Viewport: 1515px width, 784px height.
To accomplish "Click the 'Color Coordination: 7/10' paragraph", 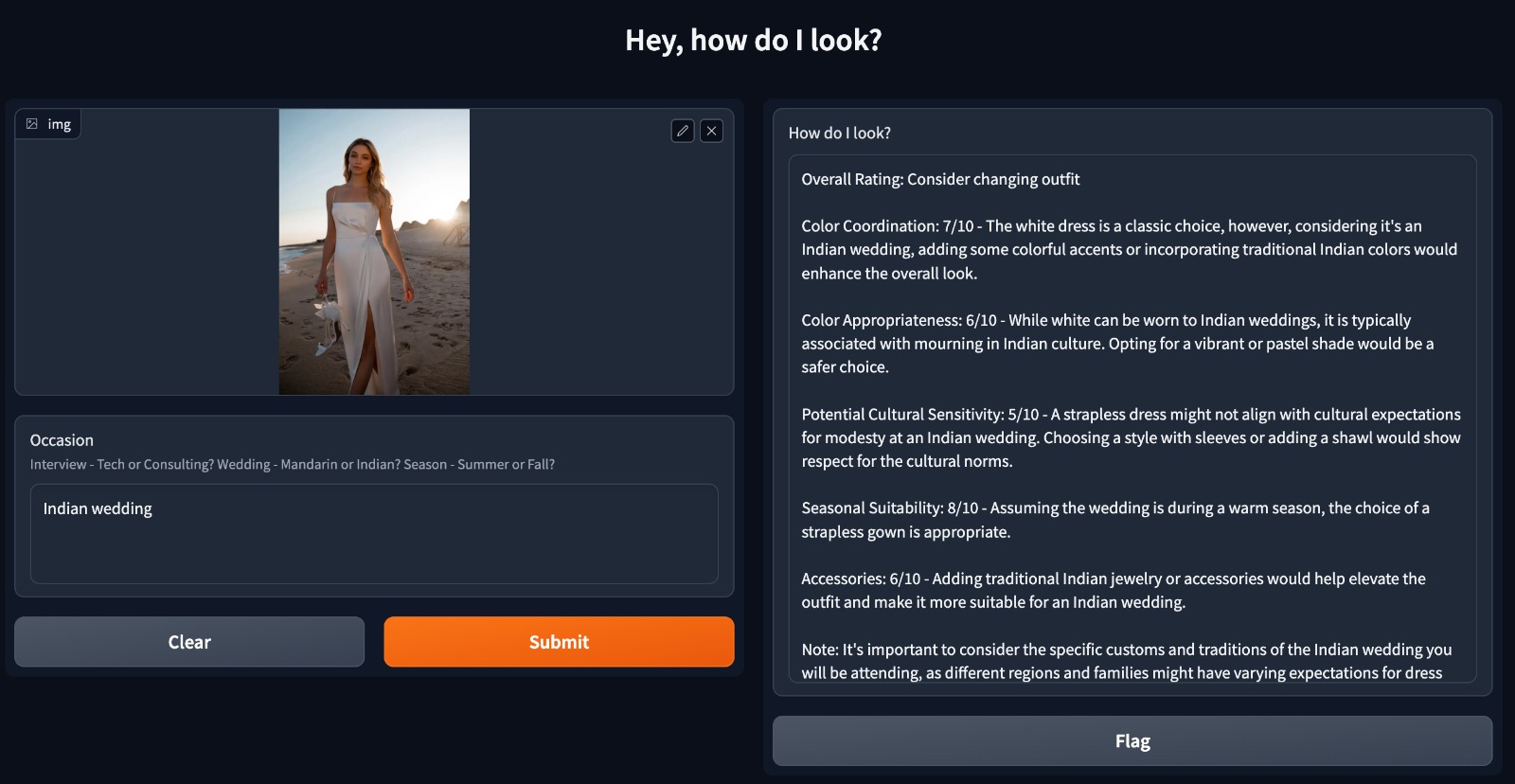I will pos(1130,250).
